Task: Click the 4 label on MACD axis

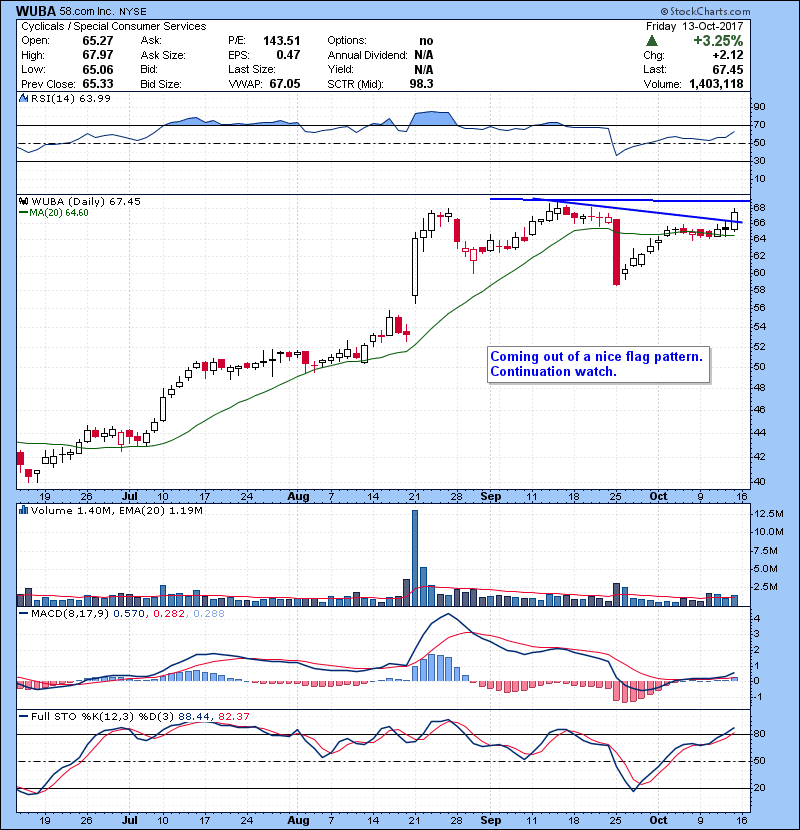Action: point(758,619)
